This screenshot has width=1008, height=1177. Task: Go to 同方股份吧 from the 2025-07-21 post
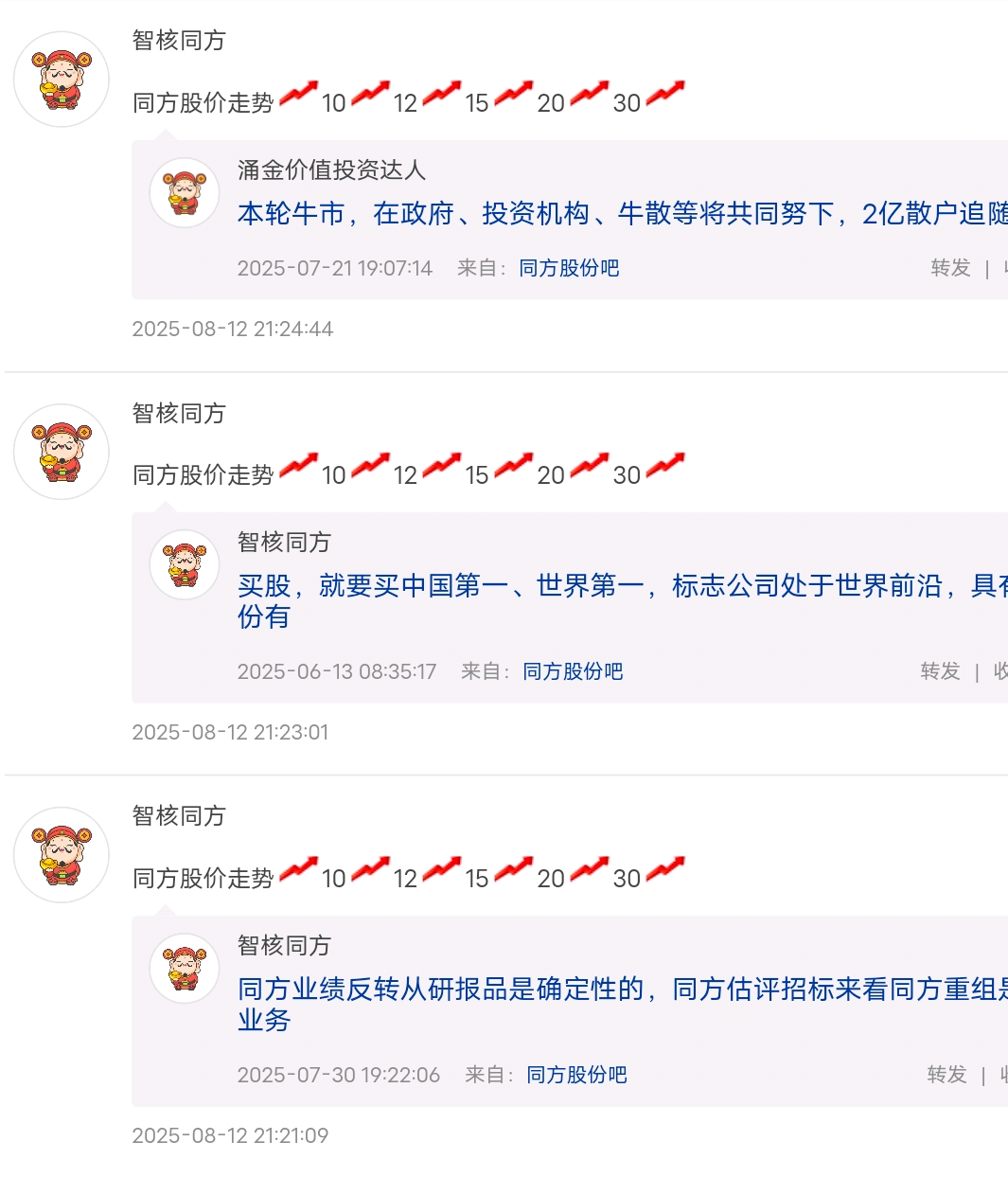pyautogui.click(x=569, y=268)
